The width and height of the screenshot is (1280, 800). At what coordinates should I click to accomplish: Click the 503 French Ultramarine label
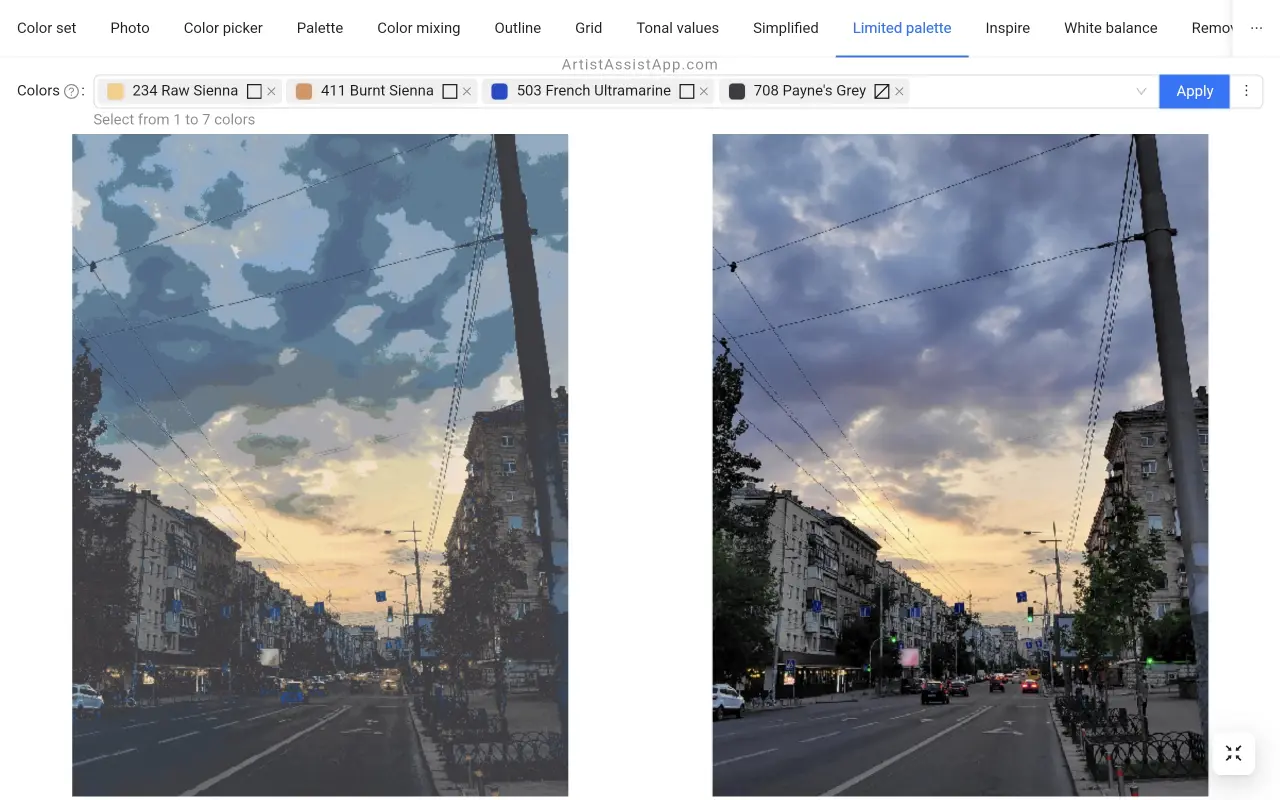[594, 91]
